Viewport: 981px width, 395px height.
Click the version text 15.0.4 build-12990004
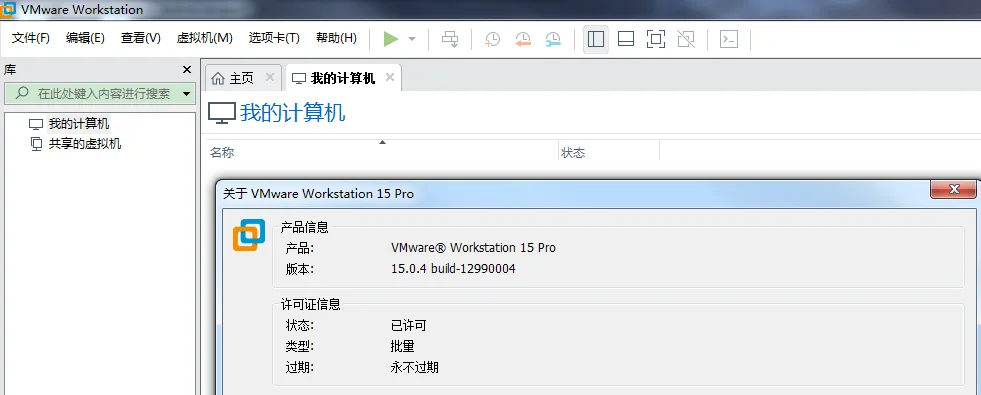click(454, 269)
